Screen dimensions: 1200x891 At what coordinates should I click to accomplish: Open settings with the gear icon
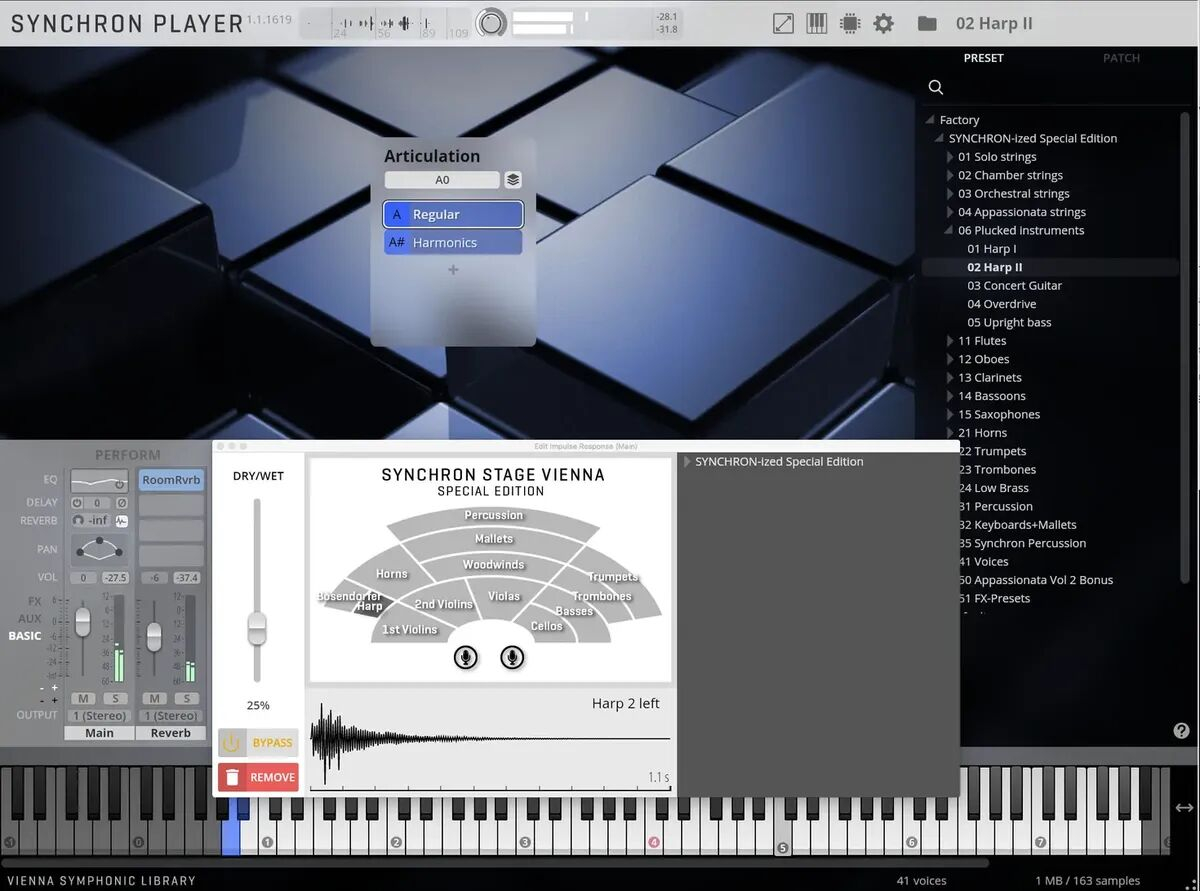click(x=883, y=23)
